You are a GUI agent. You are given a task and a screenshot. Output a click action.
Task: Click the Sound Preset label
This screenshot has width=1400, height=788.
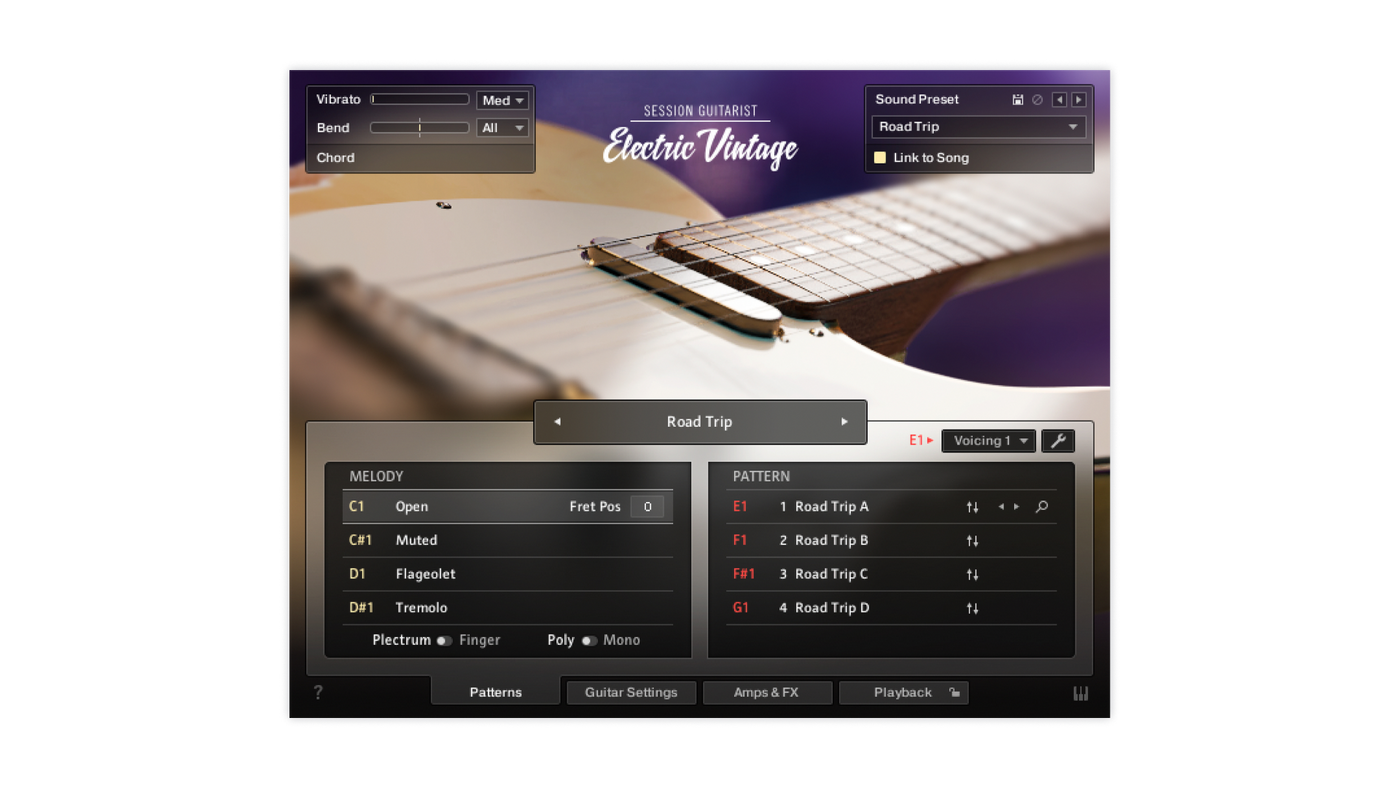pyautogui.click(x=917, y=100)
